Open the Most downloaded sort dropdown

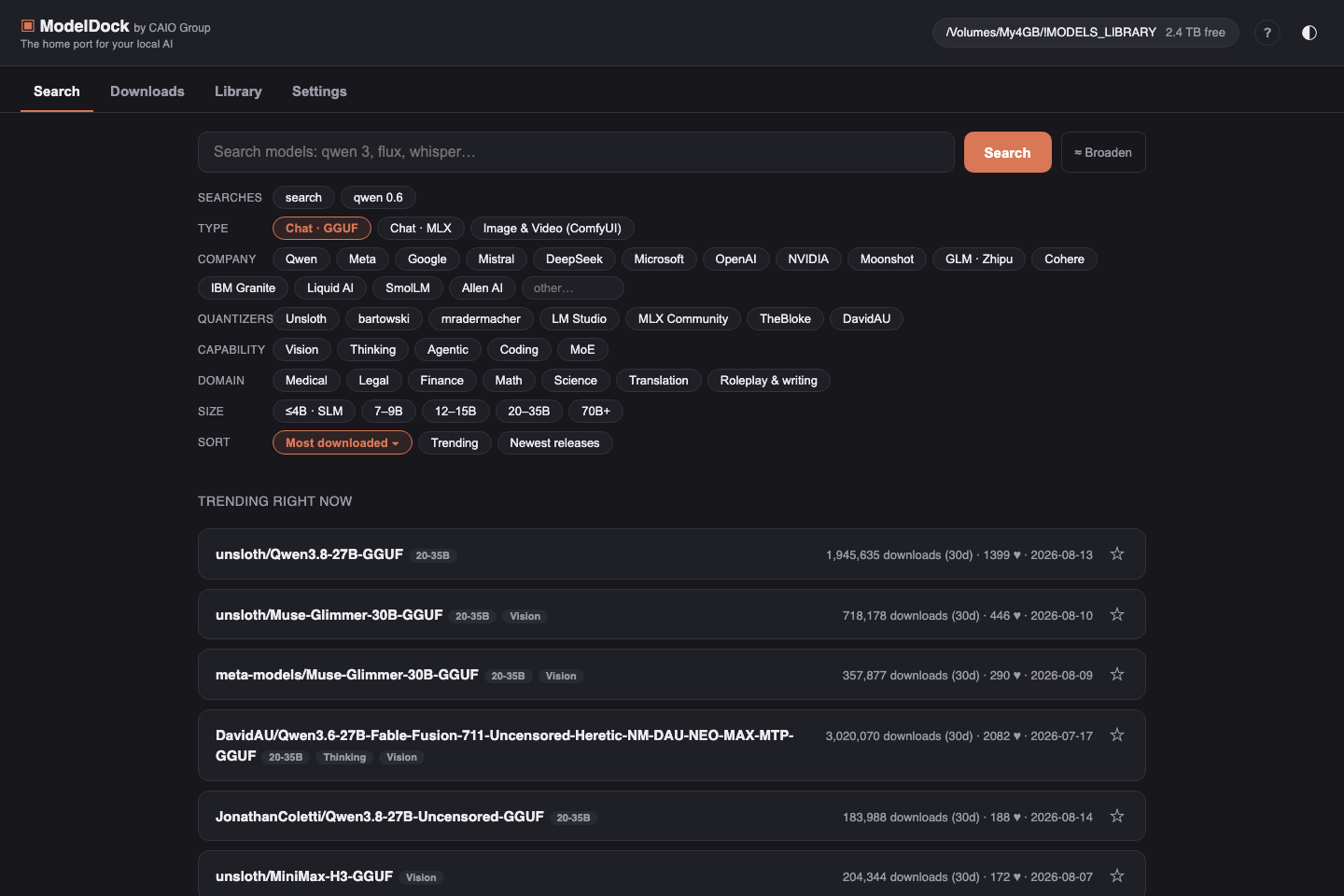(343, 443)
